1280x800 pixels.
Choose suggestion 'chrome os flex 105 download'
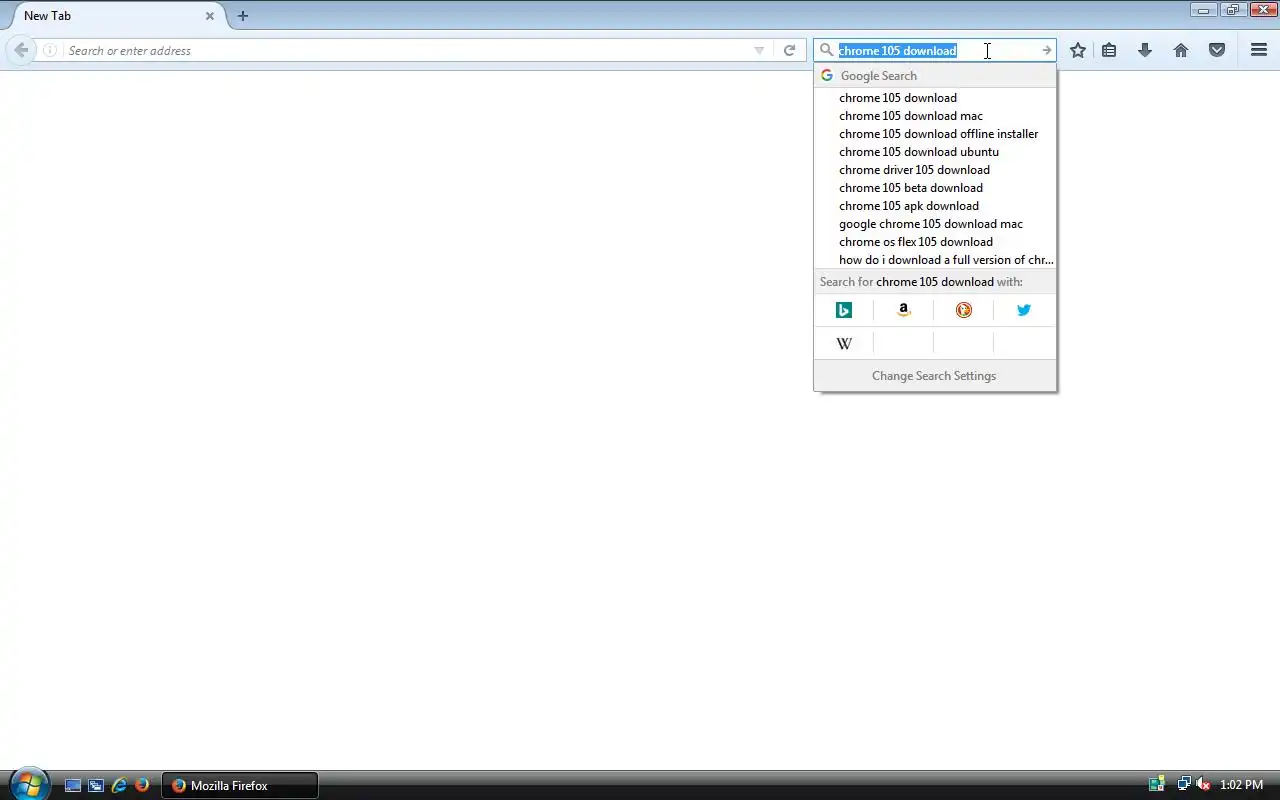935,242
